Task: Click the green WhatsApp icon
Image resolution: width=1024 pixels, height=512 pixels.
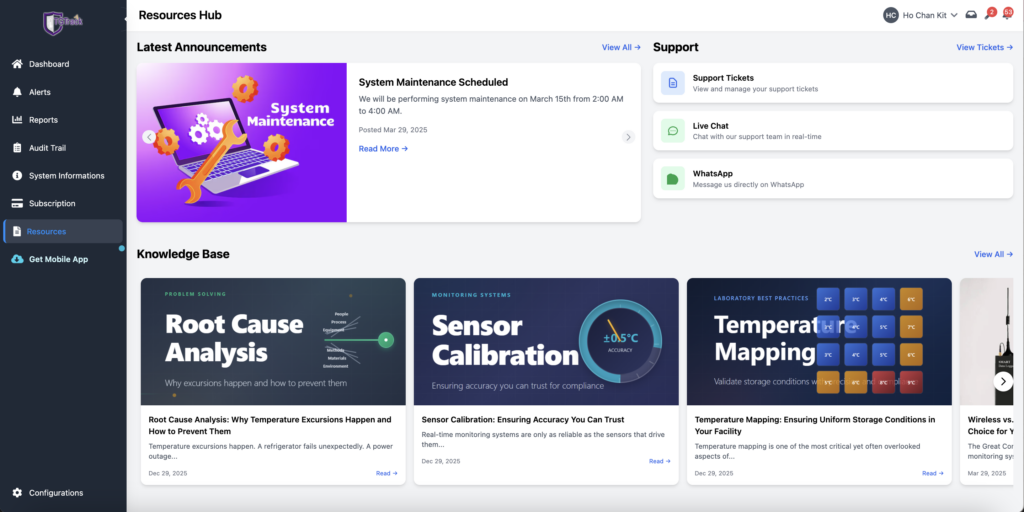Action: (673, 179)
